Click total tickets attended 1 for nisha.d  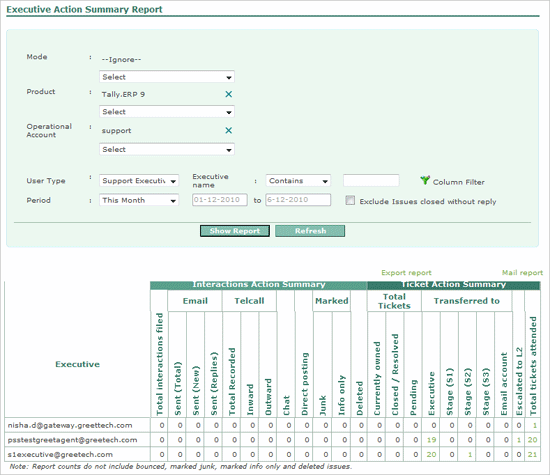(535, 425)
